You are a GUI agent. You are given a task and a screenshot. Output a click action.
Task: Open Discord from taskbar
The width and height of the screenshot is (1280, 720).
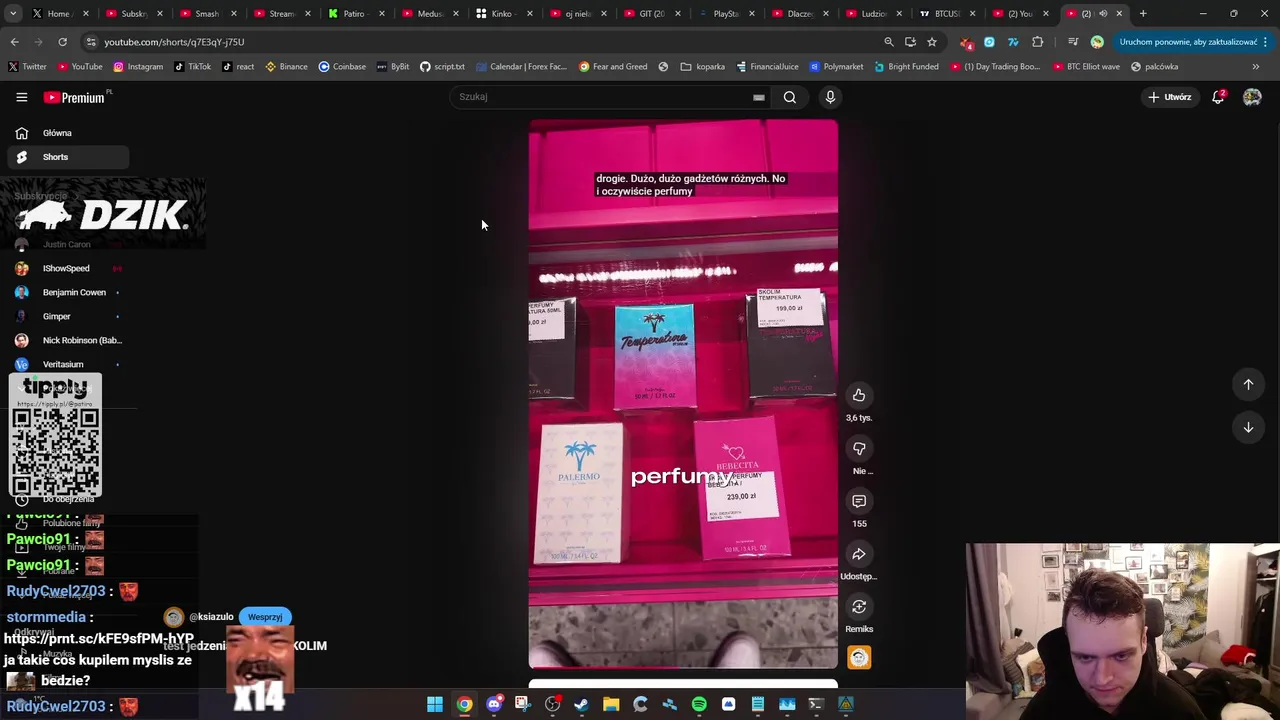click(x=494, y=704)
